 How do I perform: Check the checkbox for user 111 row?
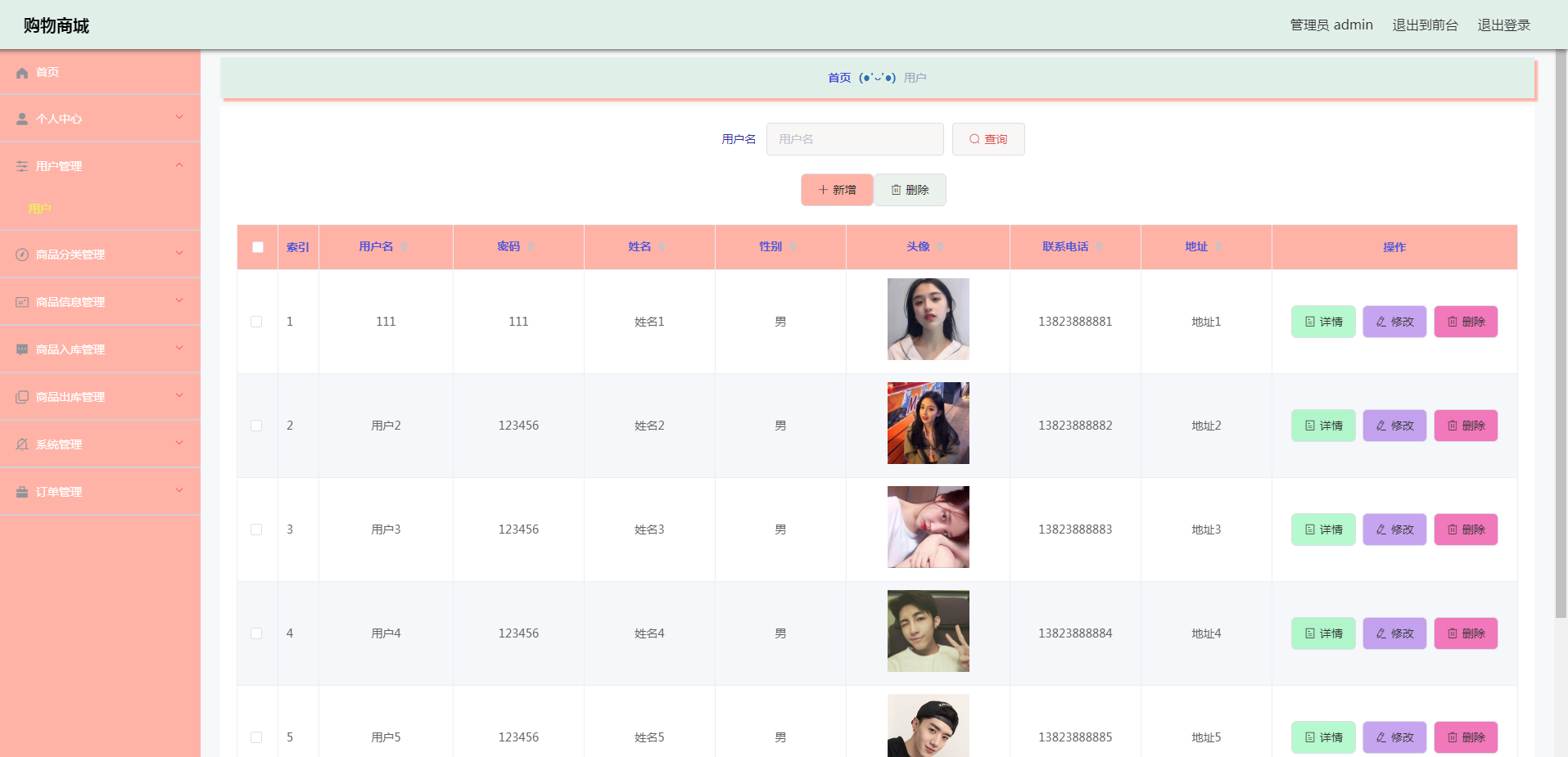pyautogui.click(x=256, y=322)
